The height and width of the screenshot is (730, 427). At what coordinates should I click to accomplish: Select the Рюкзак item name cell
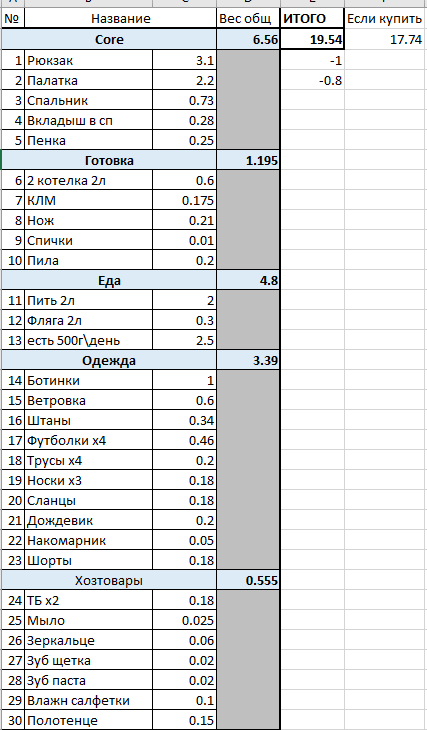coord(88,61)
